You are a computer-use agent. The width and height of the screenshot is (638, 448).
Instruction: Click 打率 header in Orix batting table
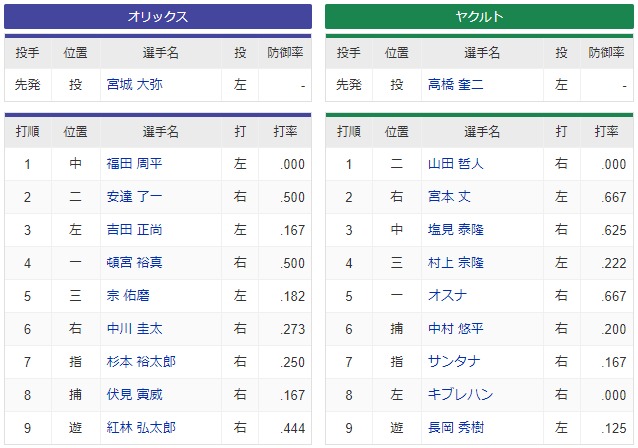[285, 132]
